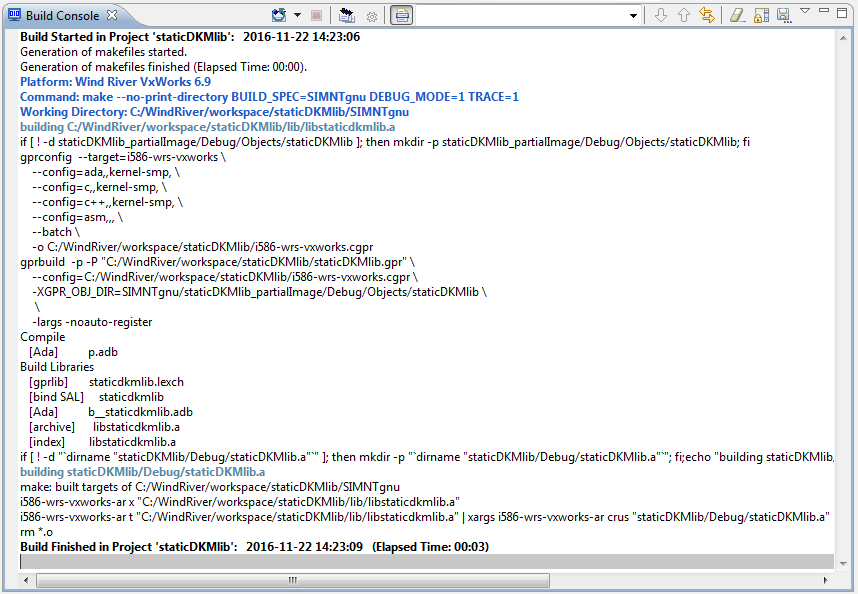Click the 'Build Libraries' line

57,367
